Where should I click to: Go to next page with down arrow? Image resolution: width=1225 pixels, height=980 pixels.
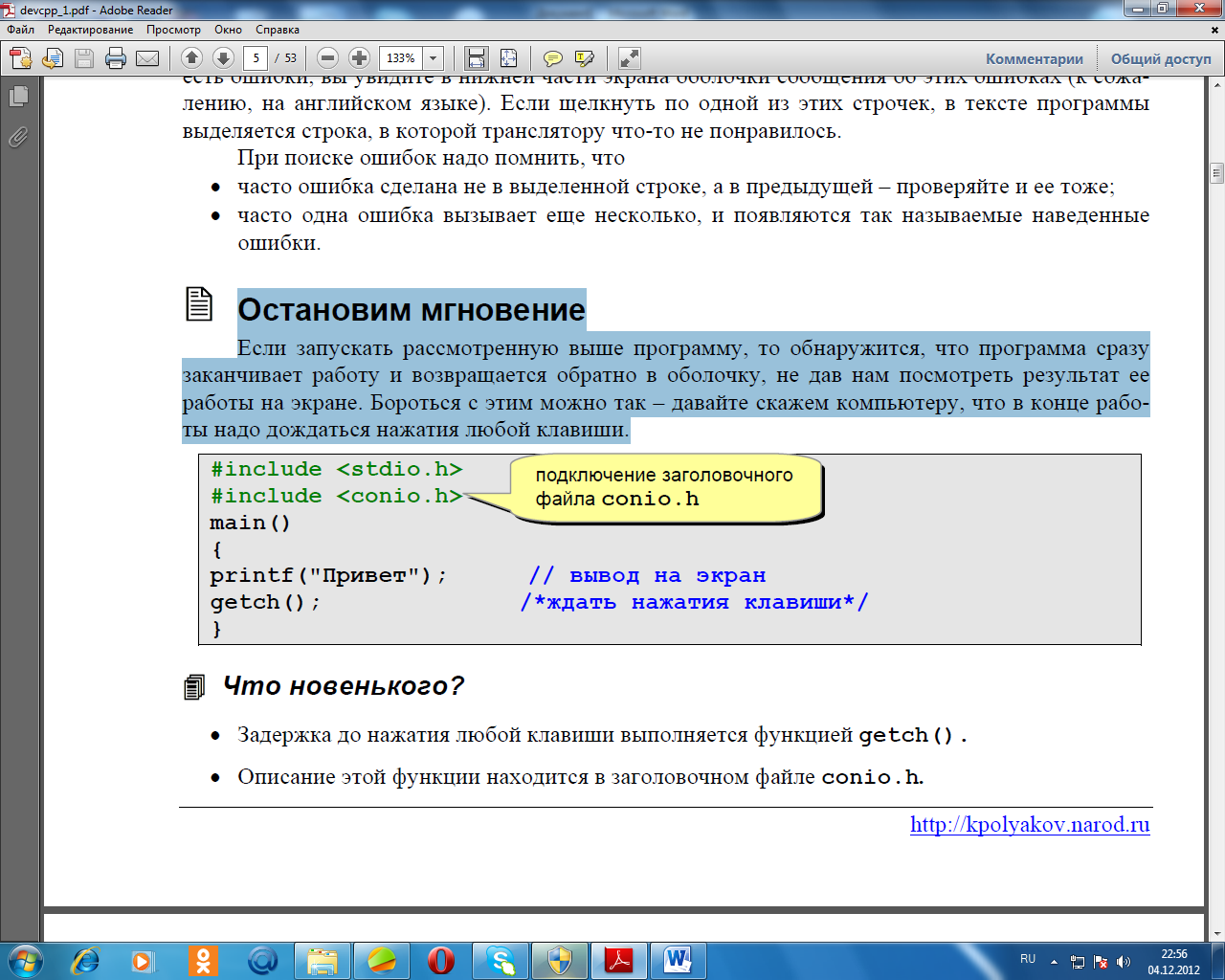pyautogui.click(x=223, y=58)
